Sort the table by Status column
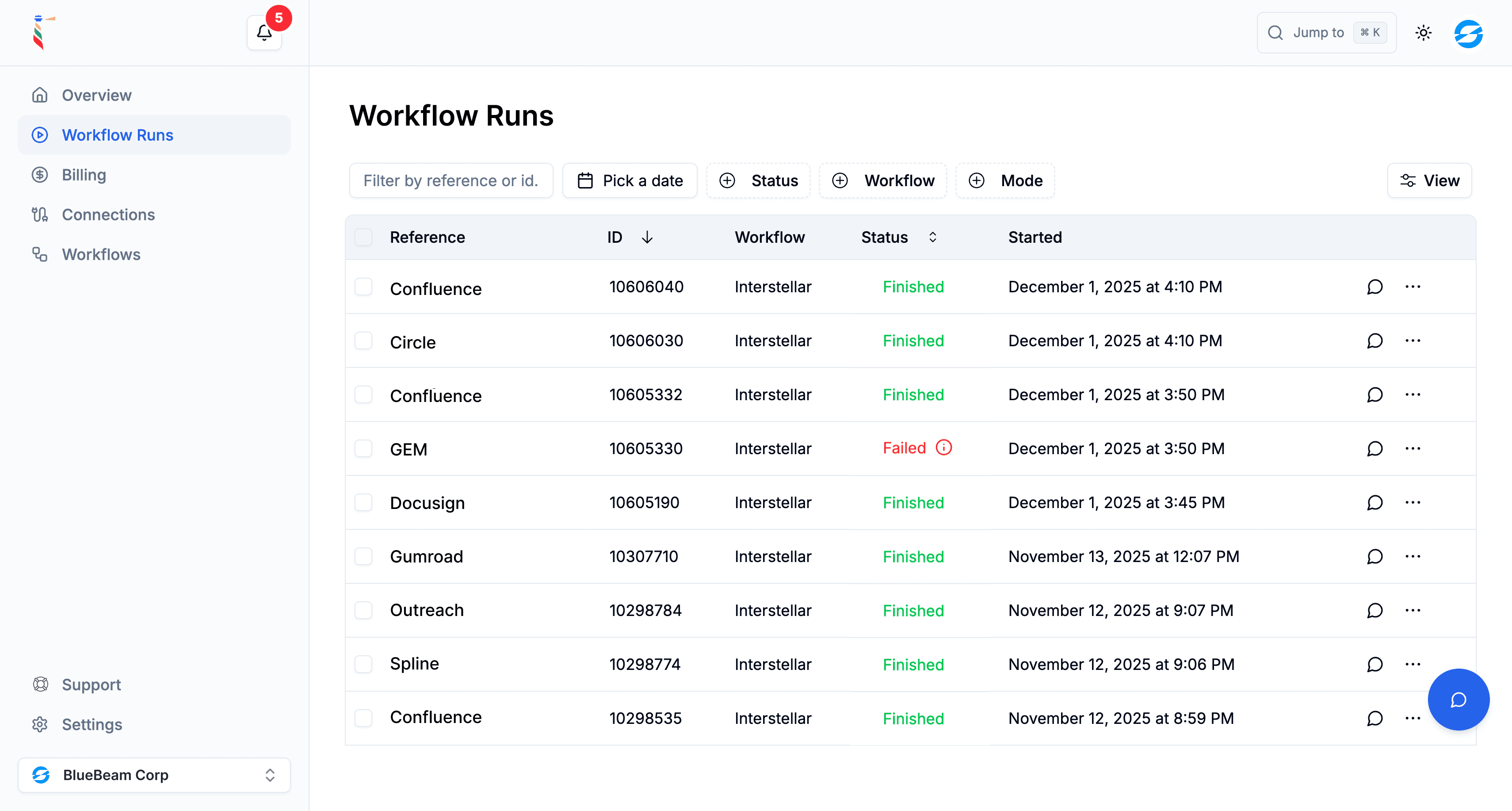1512x811 pixels. 933,237
